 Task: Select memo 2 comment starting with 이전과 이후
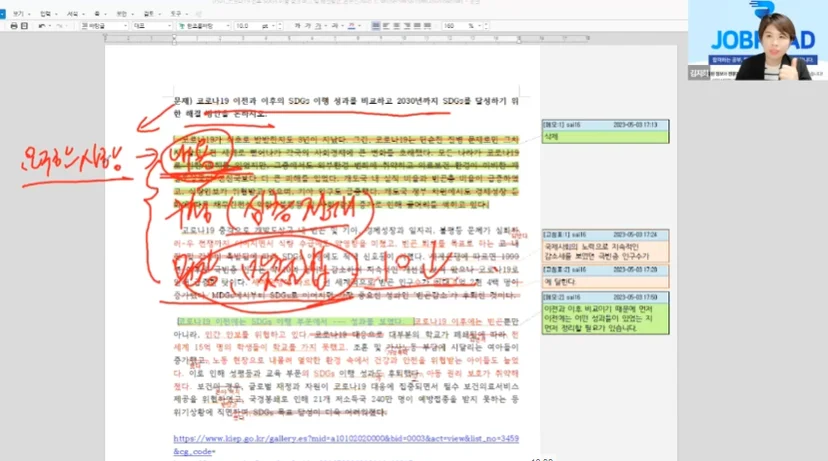[x=605, y=313]
